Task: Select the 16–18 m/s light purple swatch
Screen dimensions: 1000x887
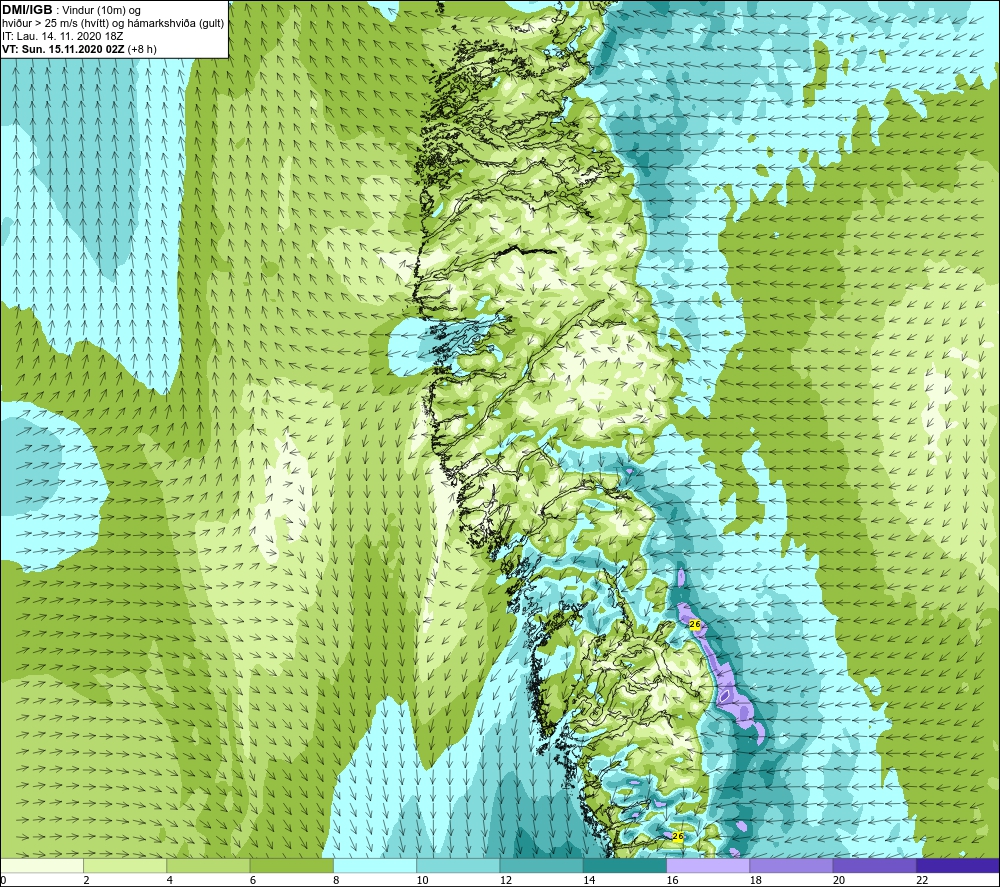Action: pos(708,866)
